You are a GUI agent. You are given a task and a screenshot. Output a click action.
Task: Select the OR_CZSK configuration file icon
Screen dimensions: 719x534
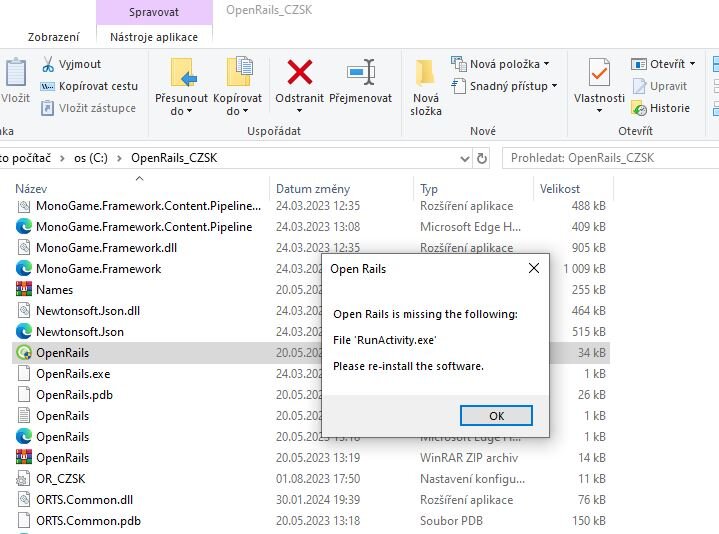24,479
